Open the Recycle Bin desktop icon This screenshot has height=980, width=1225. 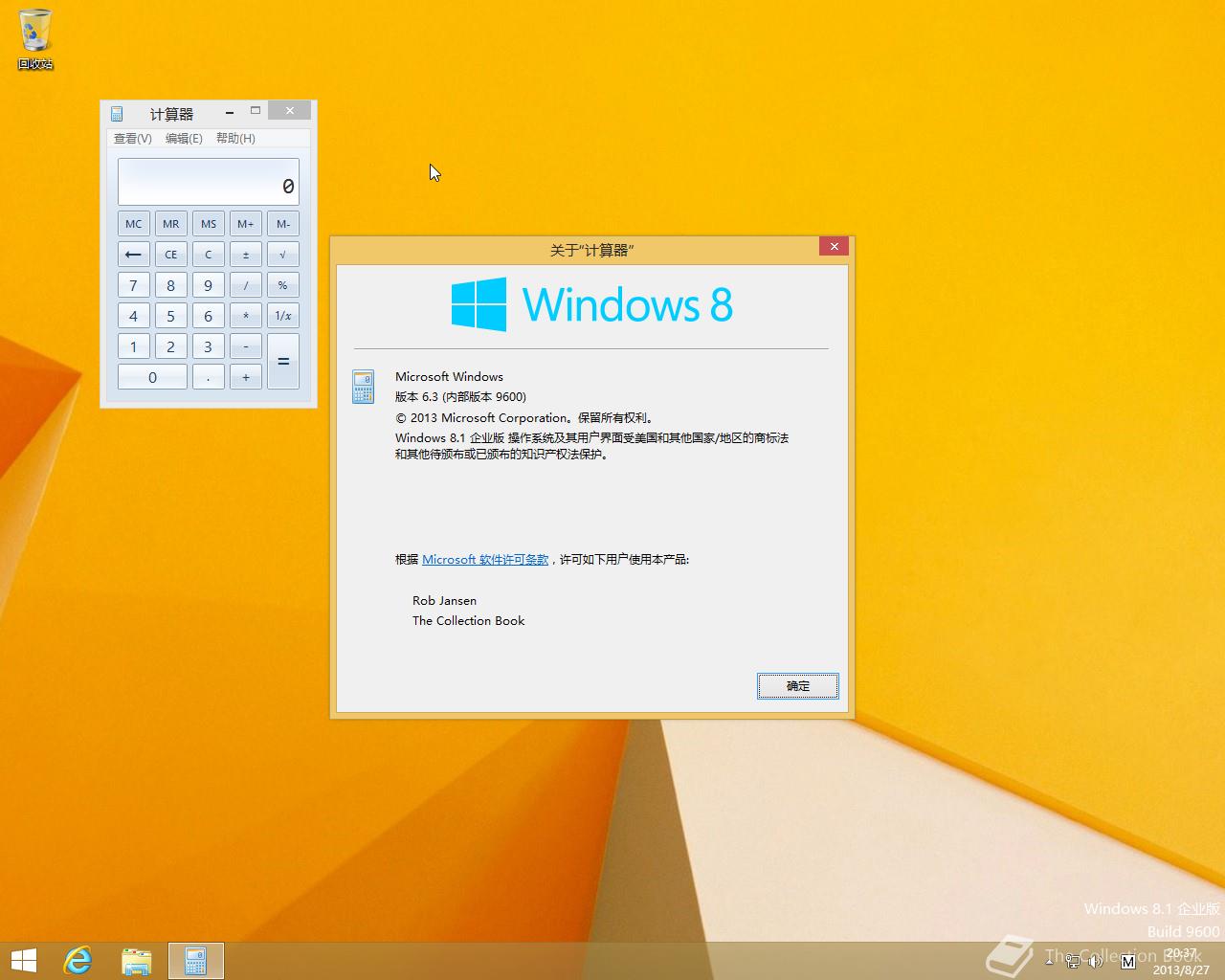coord(35,39)
